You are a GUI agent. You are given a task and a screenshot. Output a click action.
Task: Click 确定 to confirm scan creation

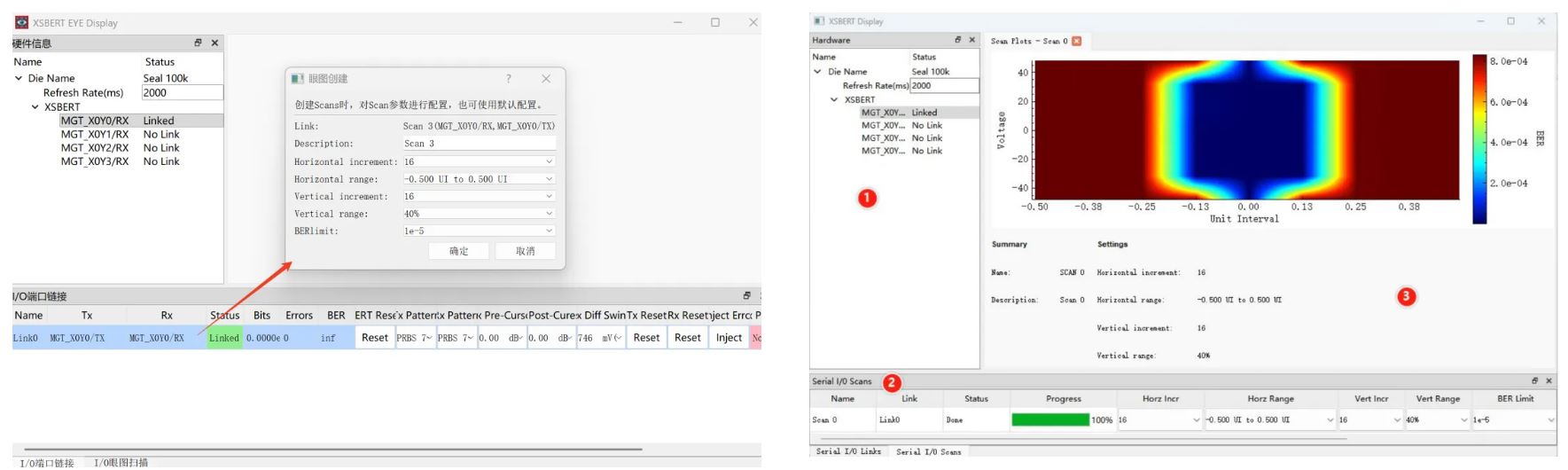[x=458, y=251]
